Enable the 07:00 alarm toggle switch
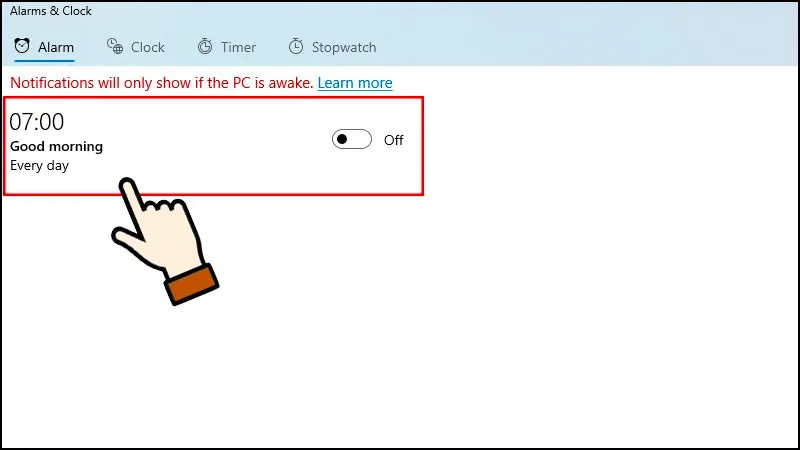 [x=352, y=139]
